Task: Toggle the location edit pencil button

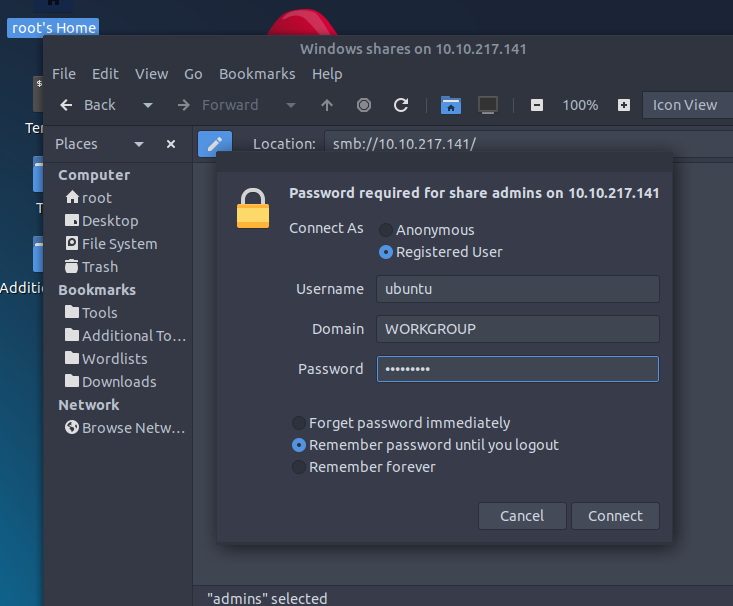Action: tap(215, 144)
